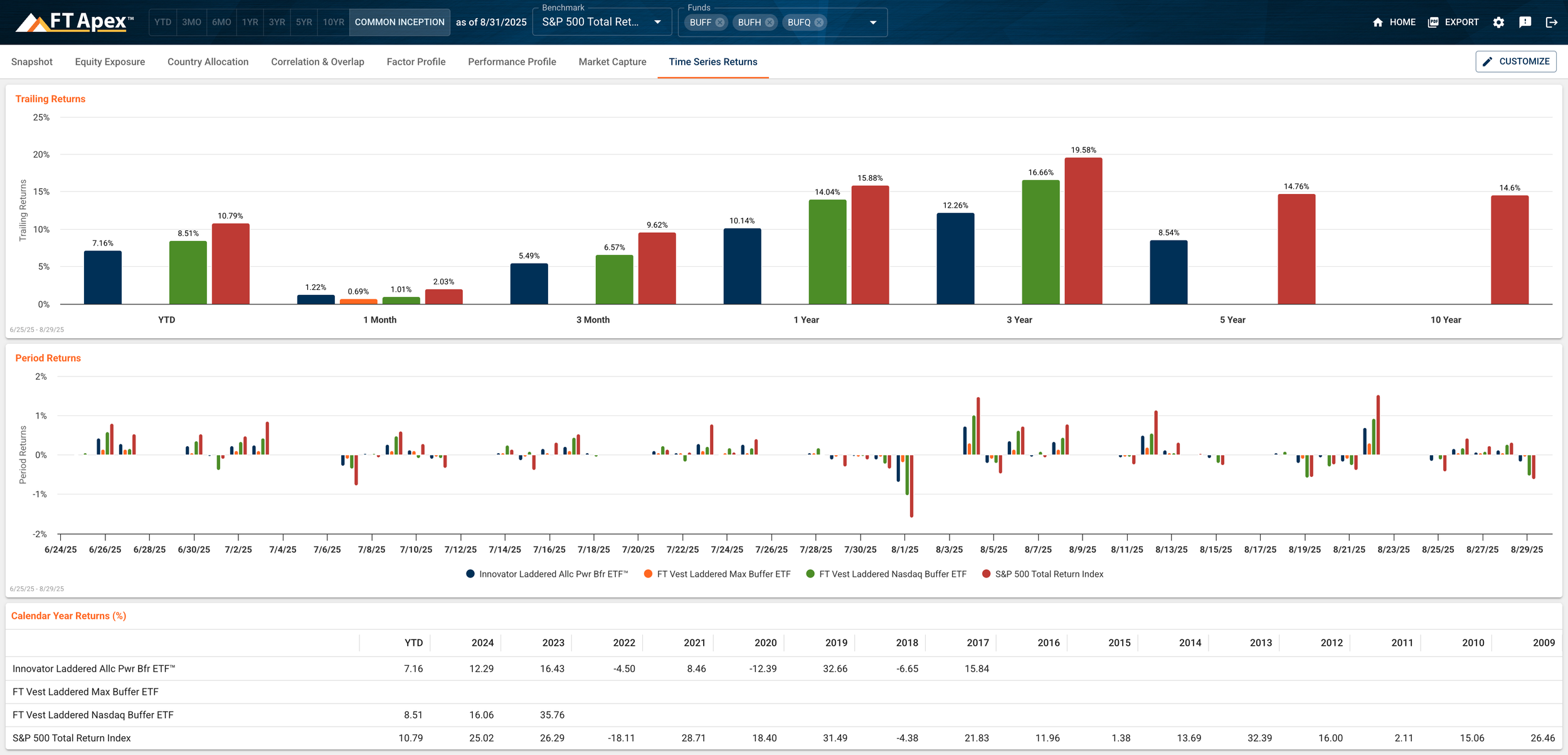
Task: Switch to the Market Capture tab
Action: 612,62
